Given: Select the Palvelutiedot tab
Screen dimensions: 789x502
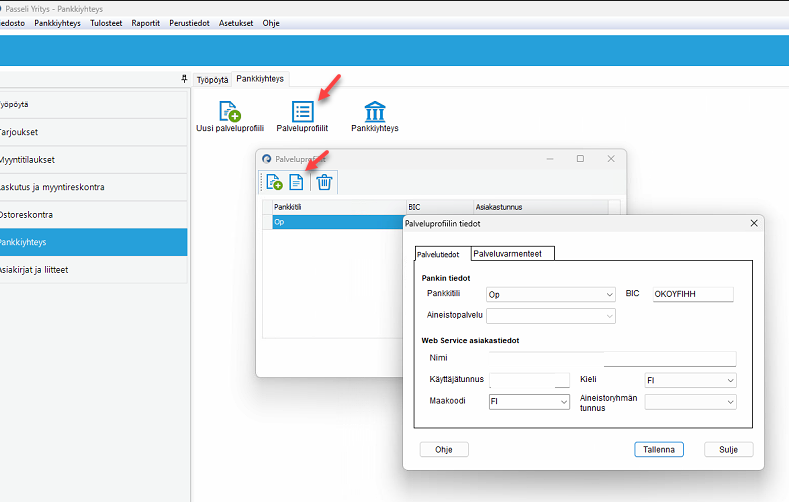Looking at the screenshot, I should click(438, 255).
